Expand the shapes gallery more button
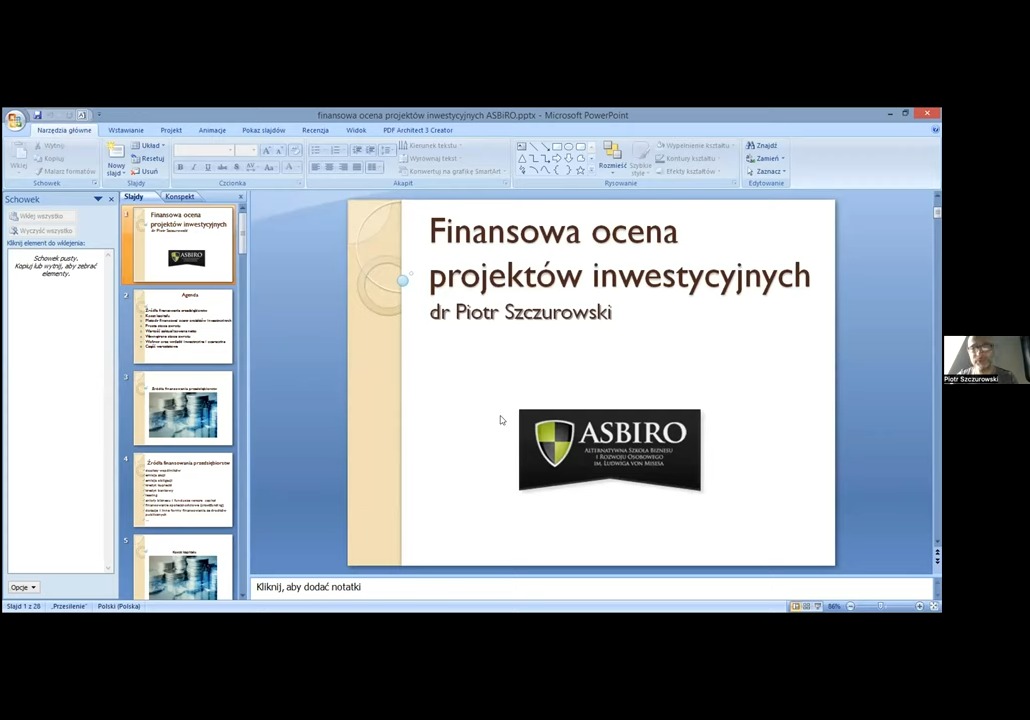 click(x=591, y=170)
